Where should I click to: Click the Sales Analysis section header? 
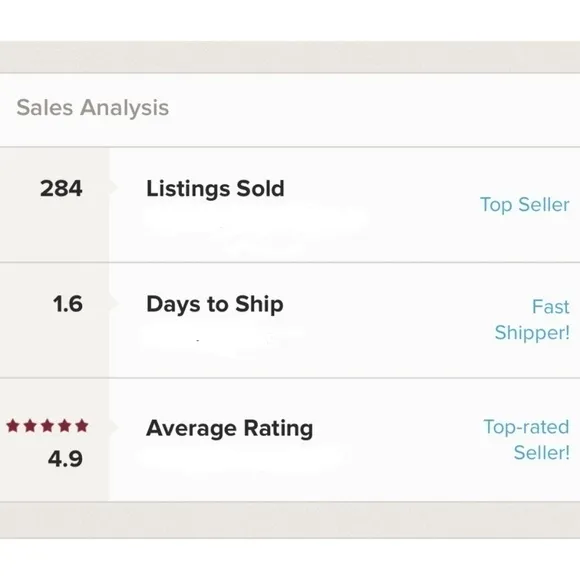pyautogui.click(x=93, y=108)
